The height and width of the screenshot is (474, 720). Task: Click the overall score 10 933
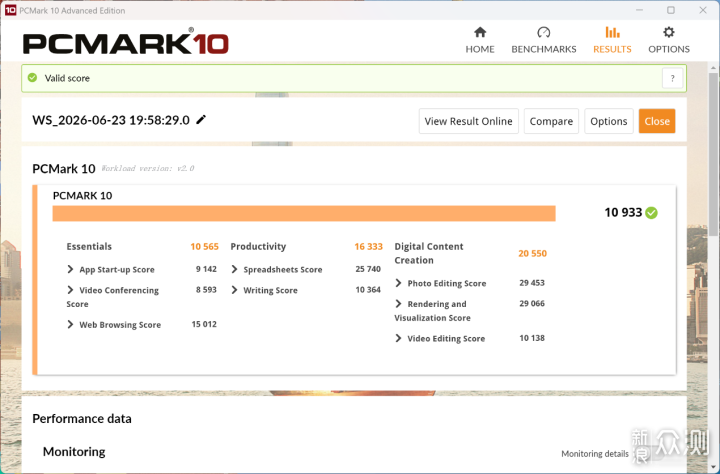click(x=623, y=212)
